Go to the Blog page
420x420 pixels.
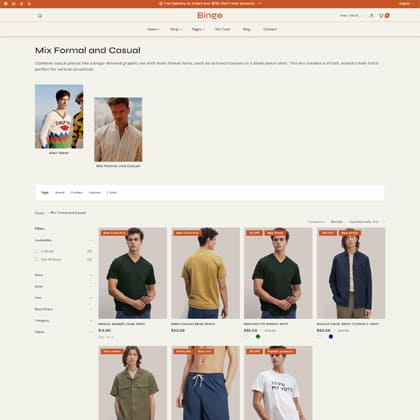coord(246,29)
